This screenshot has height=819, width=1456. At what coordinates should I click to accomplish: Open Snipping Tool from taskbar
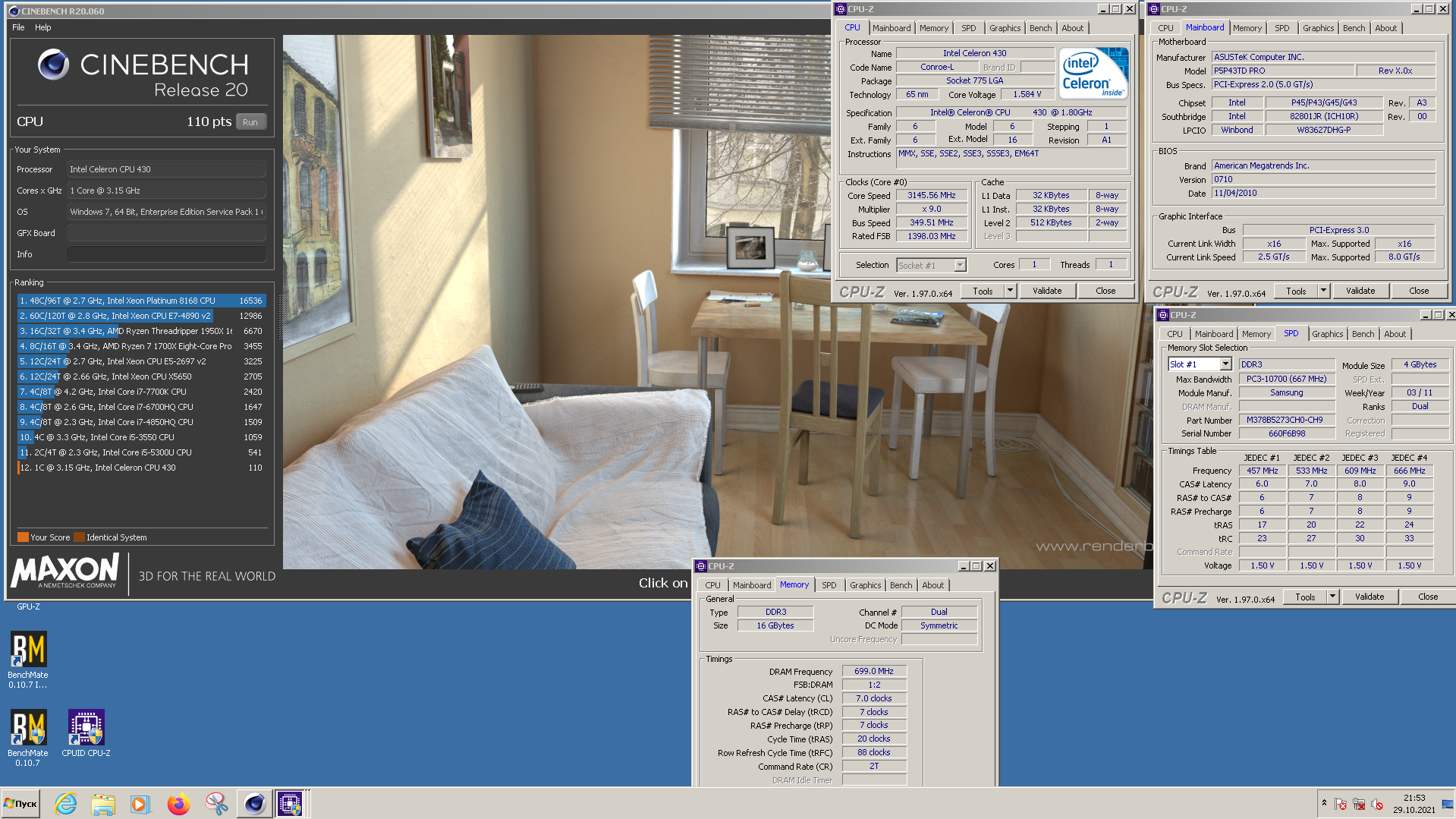click(216, 804)
